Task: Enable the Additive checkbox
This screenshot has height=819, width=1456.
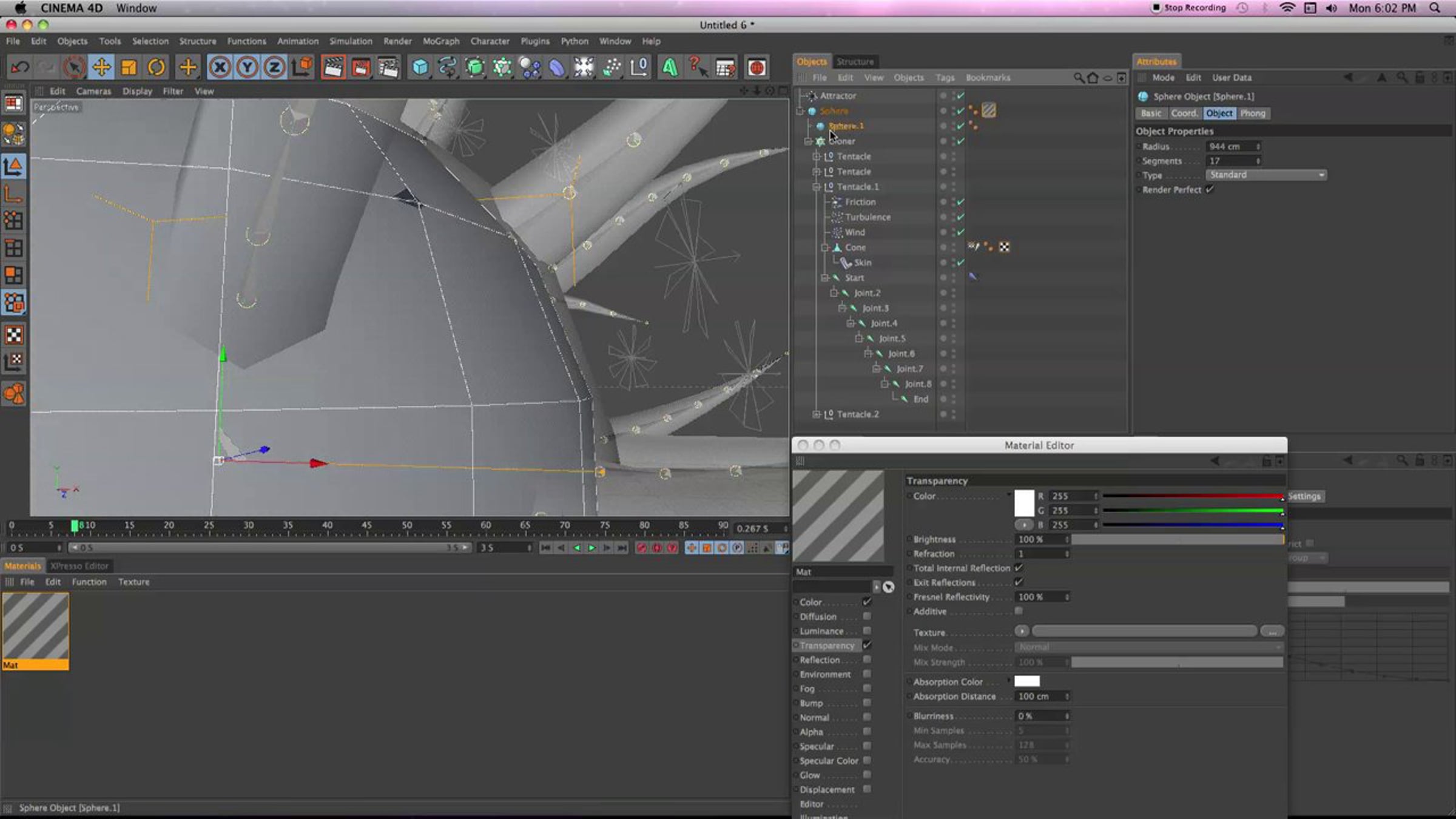Action: tap(1019, 612)
